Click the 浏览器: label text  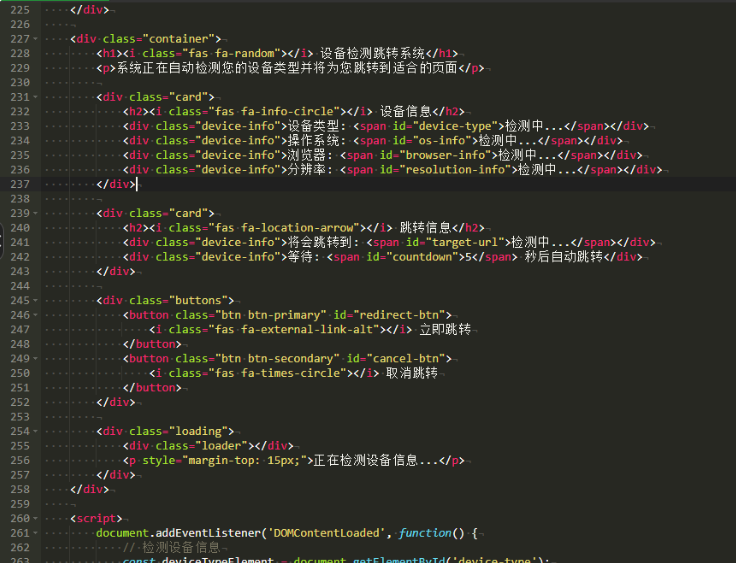click(310, 155)
